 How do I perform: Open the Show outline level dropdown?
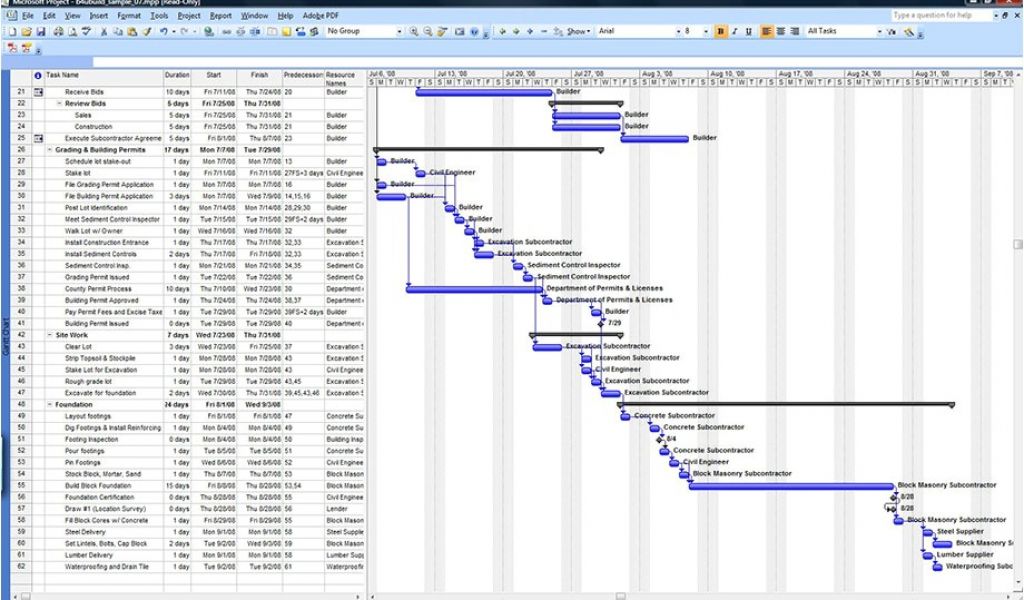point(579,31)
